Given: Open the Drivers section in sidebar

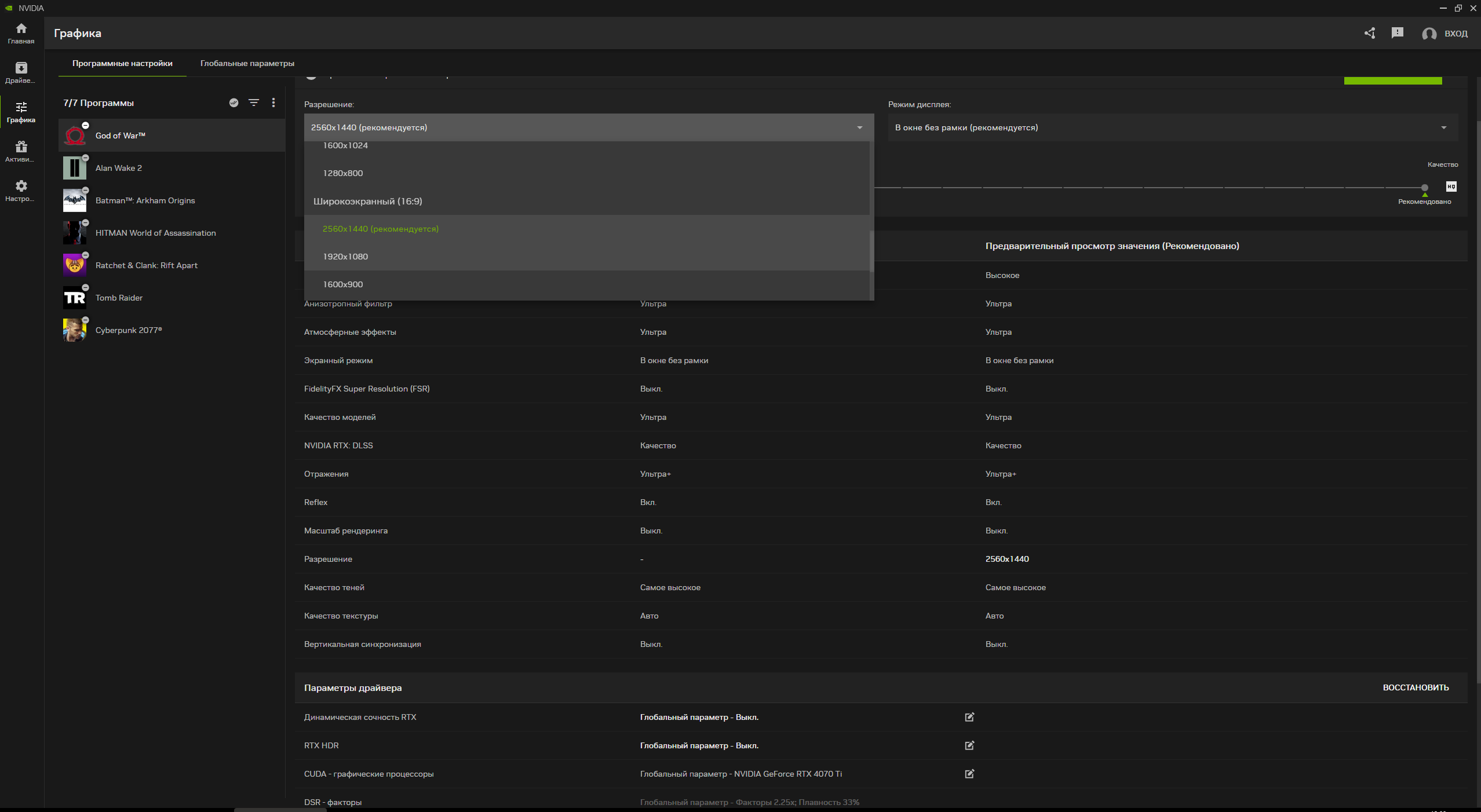Looking at the screenshot, I should point(21,72).
